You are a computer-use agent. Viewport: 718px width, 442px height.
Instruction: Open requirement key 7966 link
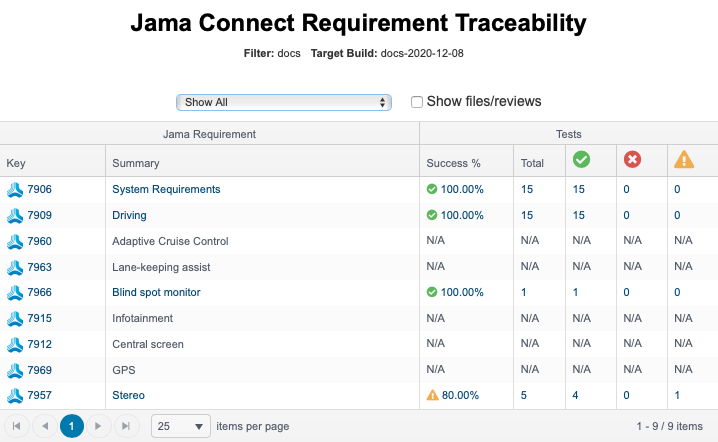[x=39, y=292]
